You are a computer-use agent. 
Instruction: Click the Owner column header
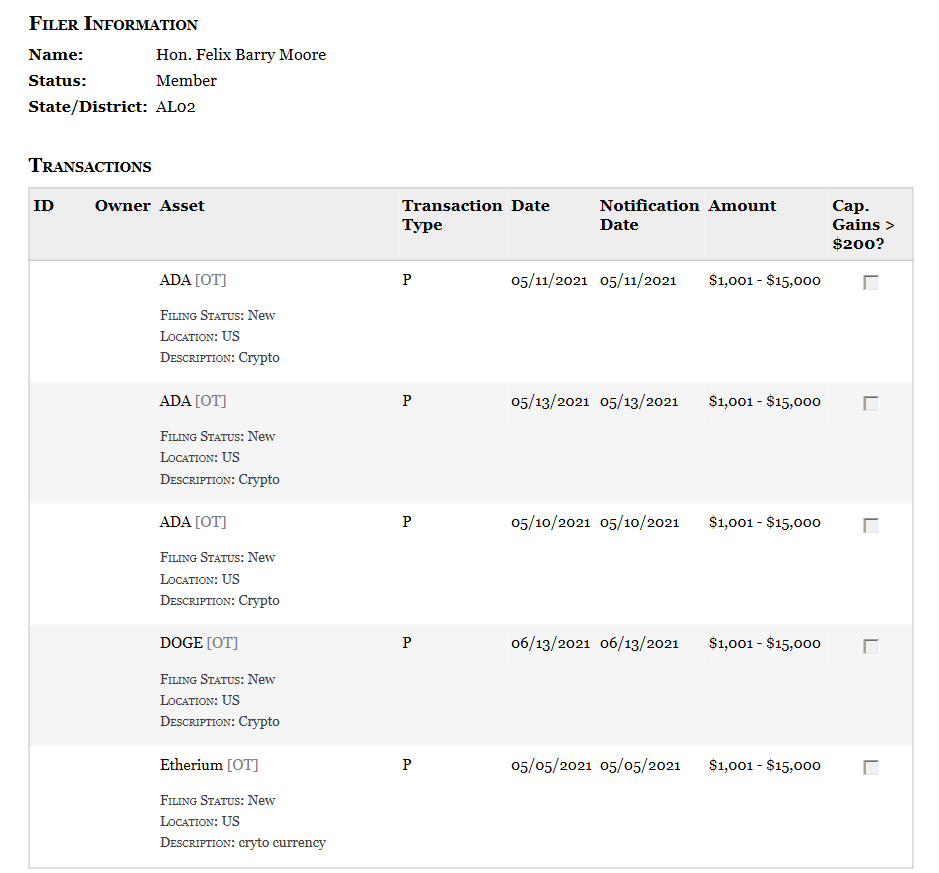coord(122,206)
